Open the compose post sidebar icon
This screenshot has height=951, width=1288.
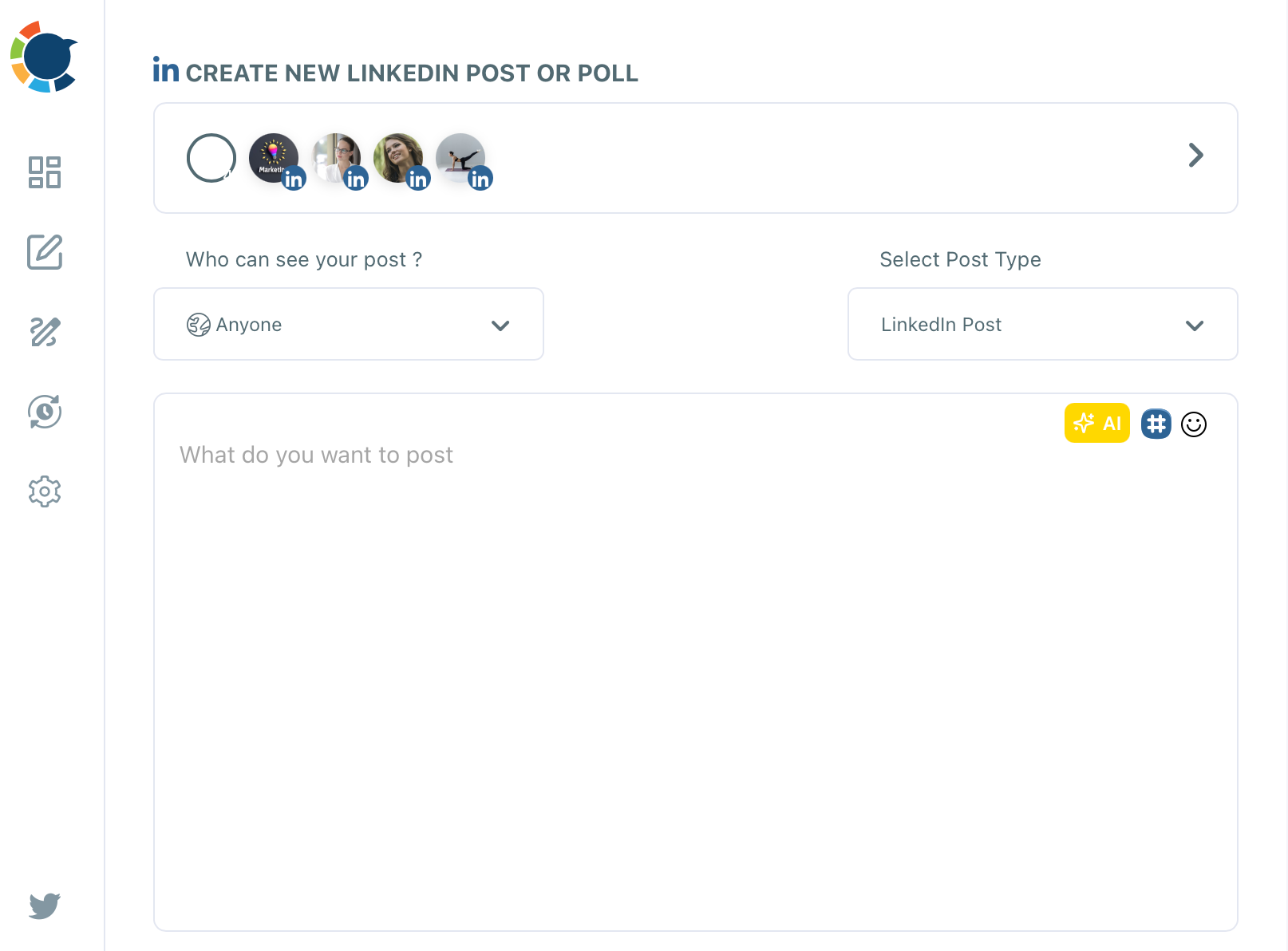(x=45, y=254)
